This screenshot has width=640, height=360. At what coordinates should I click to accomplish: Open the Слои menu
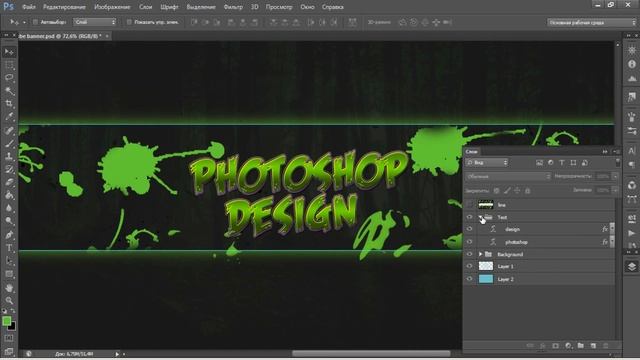(x=145, y=7)
